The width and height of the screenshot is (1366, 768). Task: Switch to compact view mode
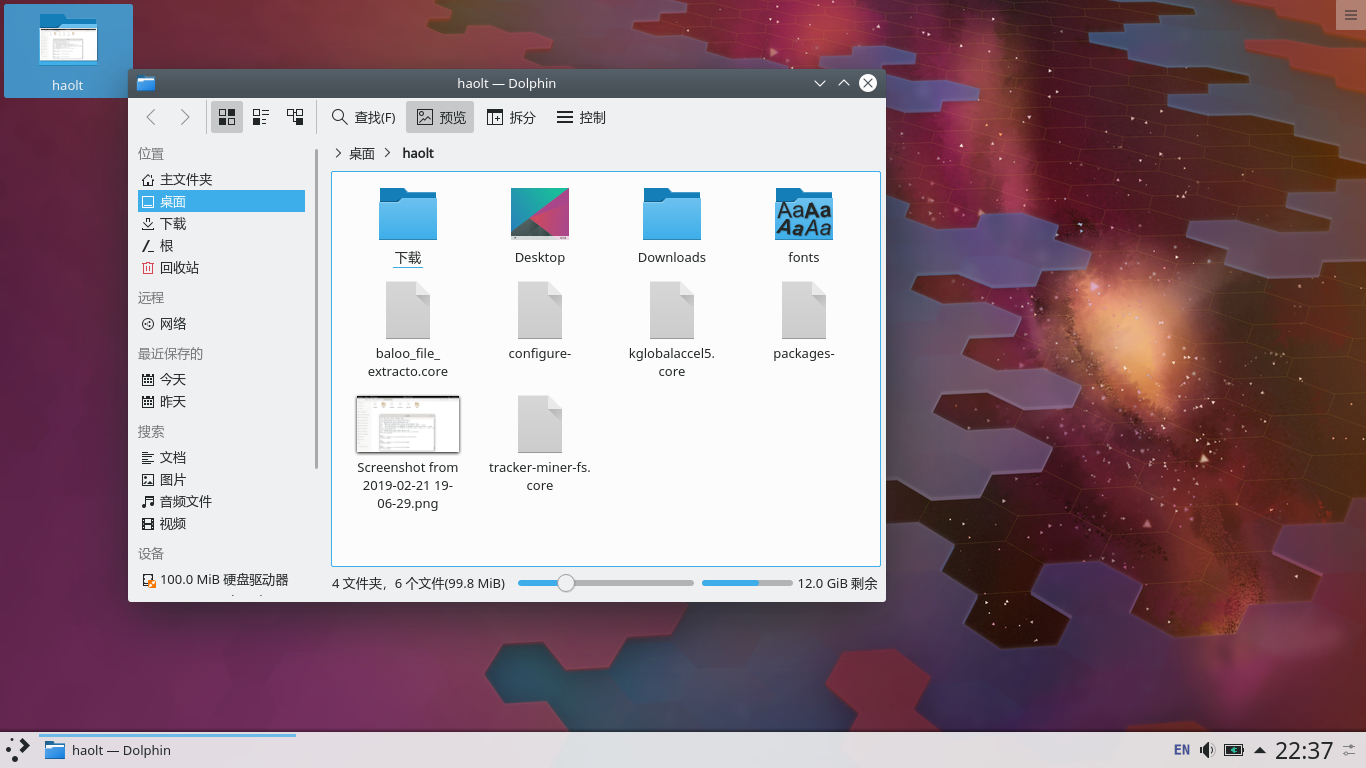(261, 117)
